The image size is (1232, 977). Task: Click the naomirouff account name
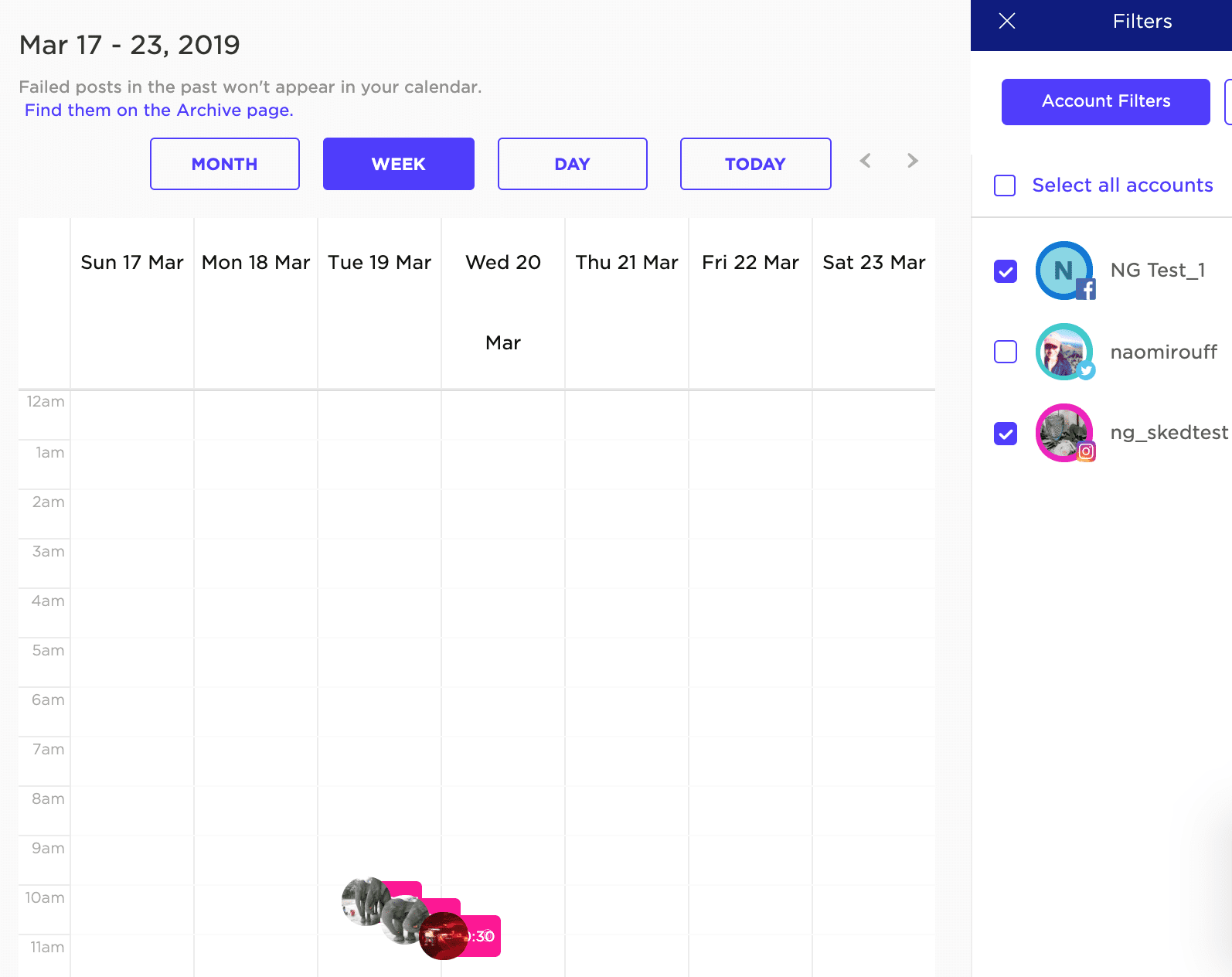1164,352
